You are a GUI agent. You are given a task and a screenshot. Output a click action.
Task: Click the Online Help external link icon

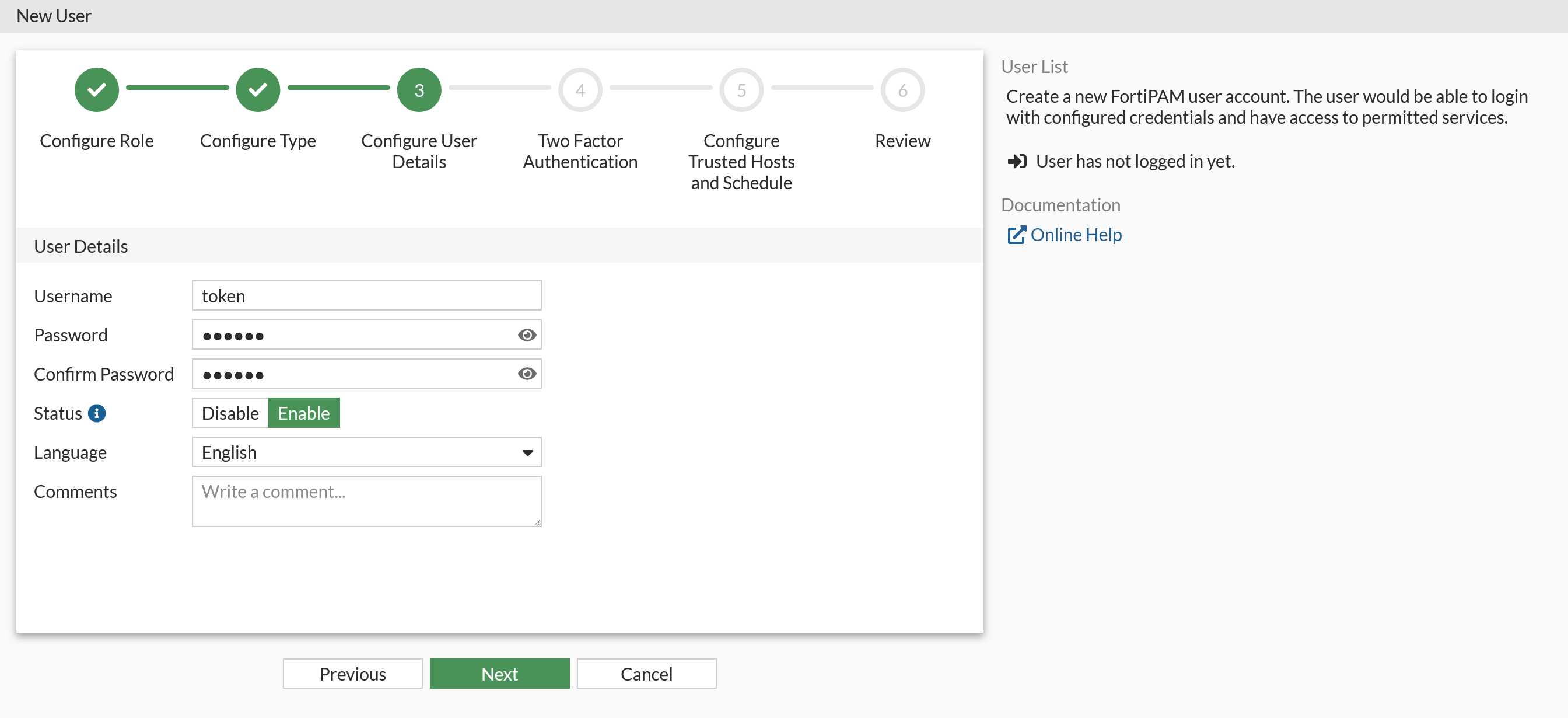1017,235
